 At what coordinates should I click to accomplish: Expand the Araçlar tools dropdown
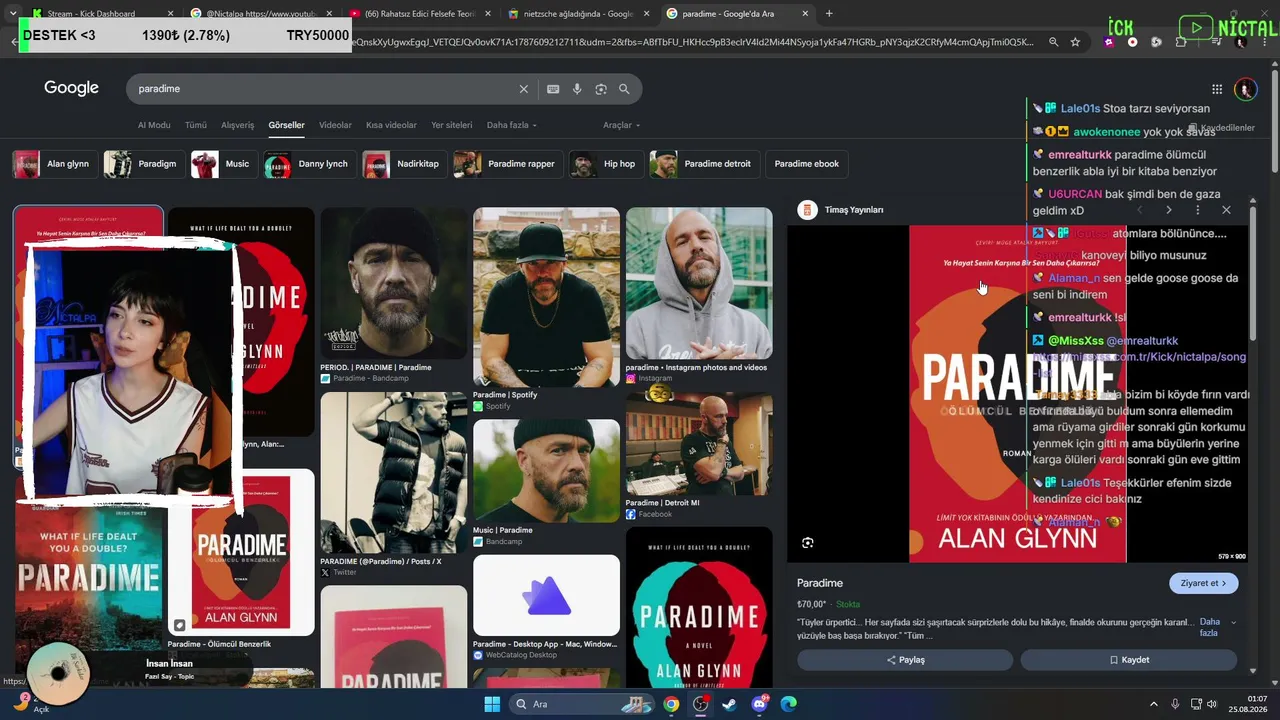click(x=621, y=125)
